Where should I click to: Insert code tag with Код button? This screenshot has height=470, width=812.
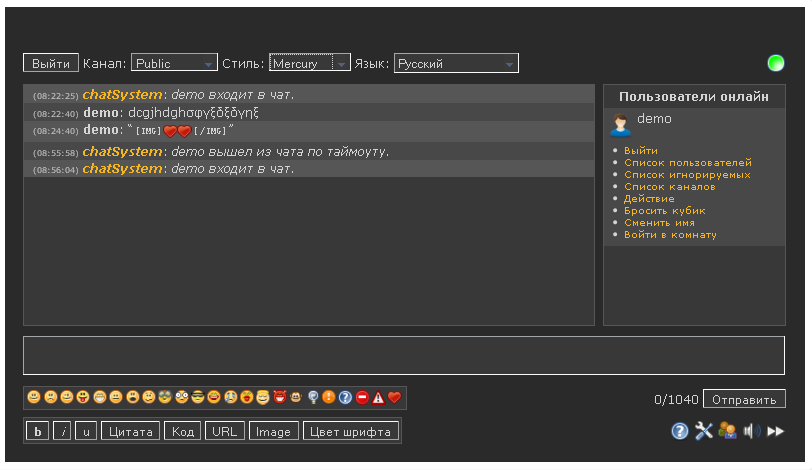click(182, 431)
